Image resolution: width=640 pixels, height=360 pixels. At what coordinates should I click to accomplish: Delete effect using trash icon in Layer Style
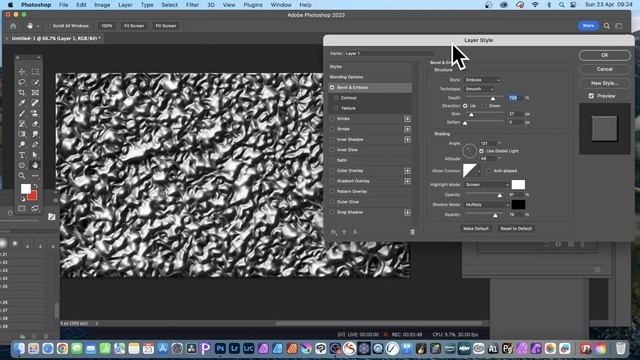(412, 232)
